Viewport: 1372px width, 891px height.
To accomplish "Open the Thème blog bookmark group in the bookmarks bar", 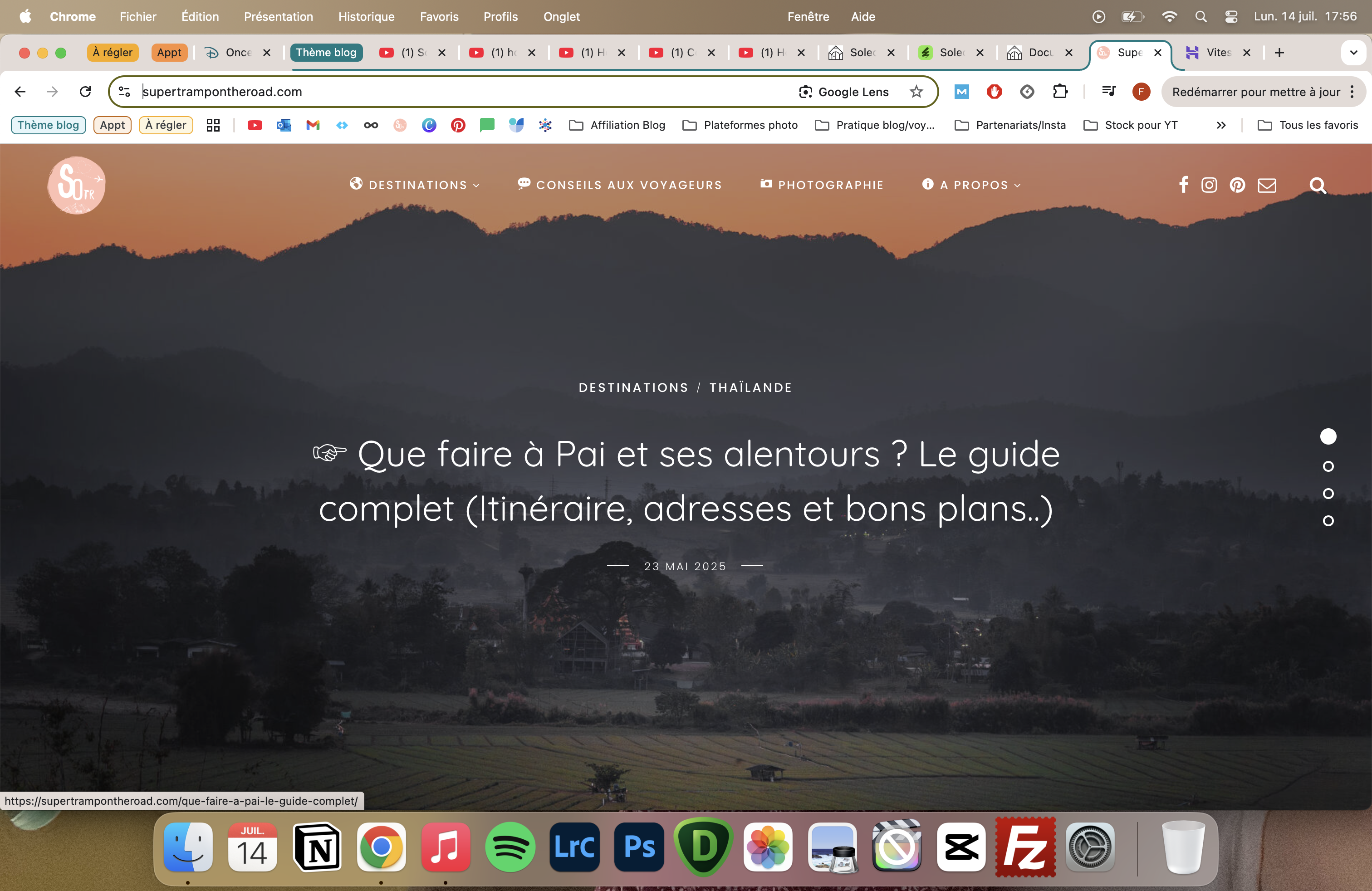I will (49, 125).
